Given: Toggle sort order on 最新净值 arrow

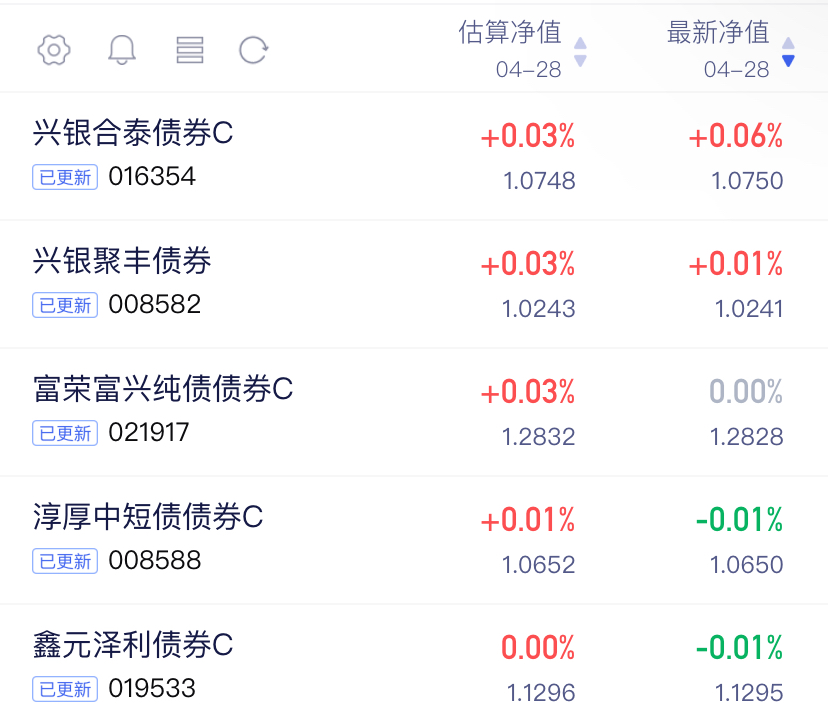Looking at the screenshot, I should pyautogui.click(x=788, y=52).
